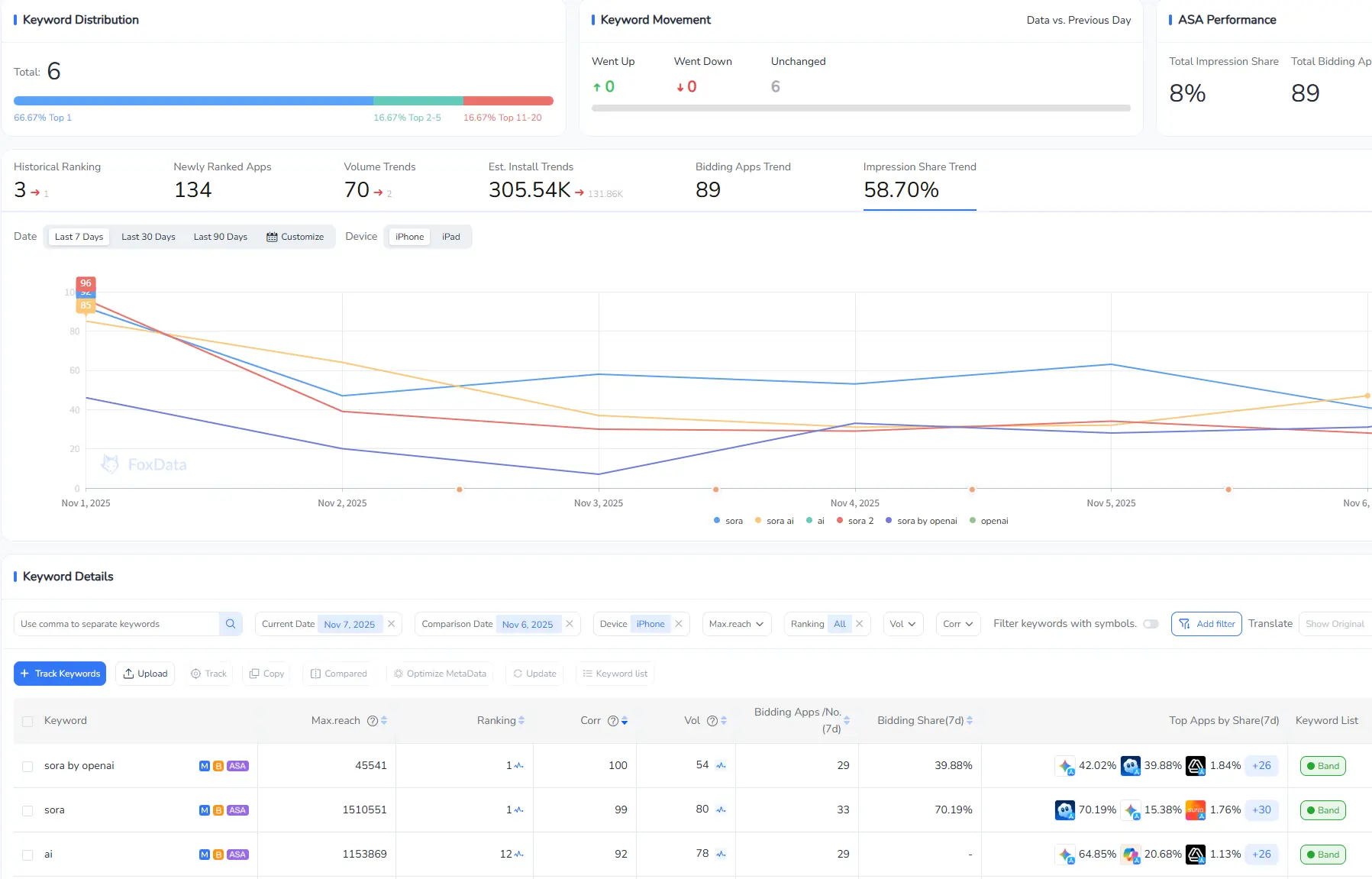Switch date range to Last 30 Days
The width and height of the screenshot is (1372, 879).
click(x=148, y=237)
